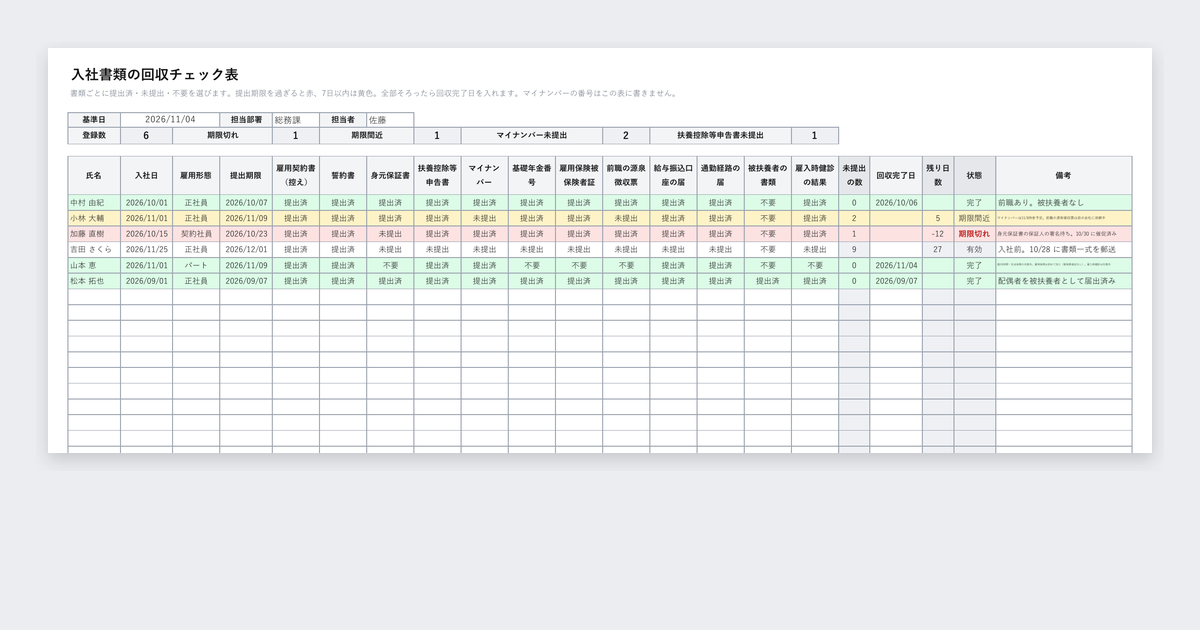
Task: Select the 入社日 column header
Action: 146,175
